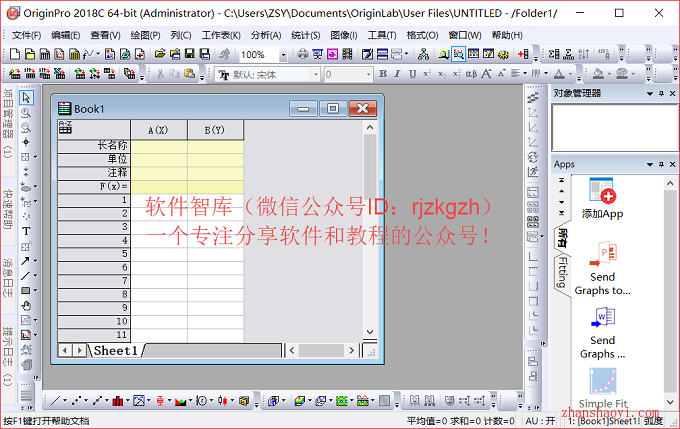680x429 pixels.
Task: Expand the text alignment dropdown arrow
Action: (525, 74)
